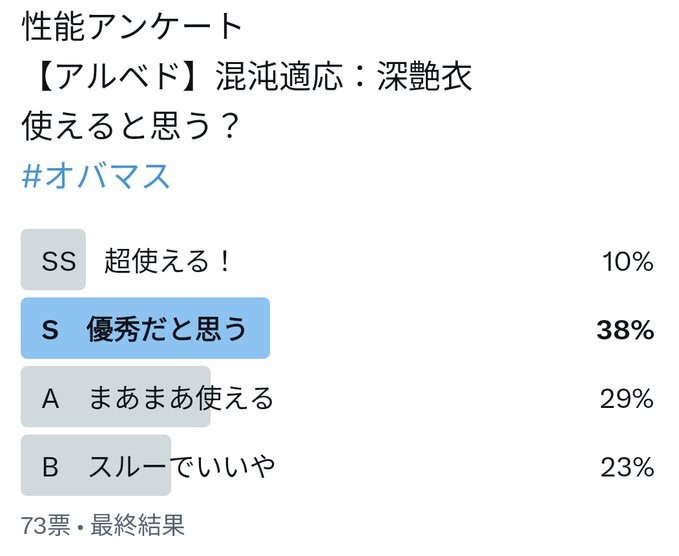
Task: Click the 10% result percentage
Action: (x=628, y=262)
